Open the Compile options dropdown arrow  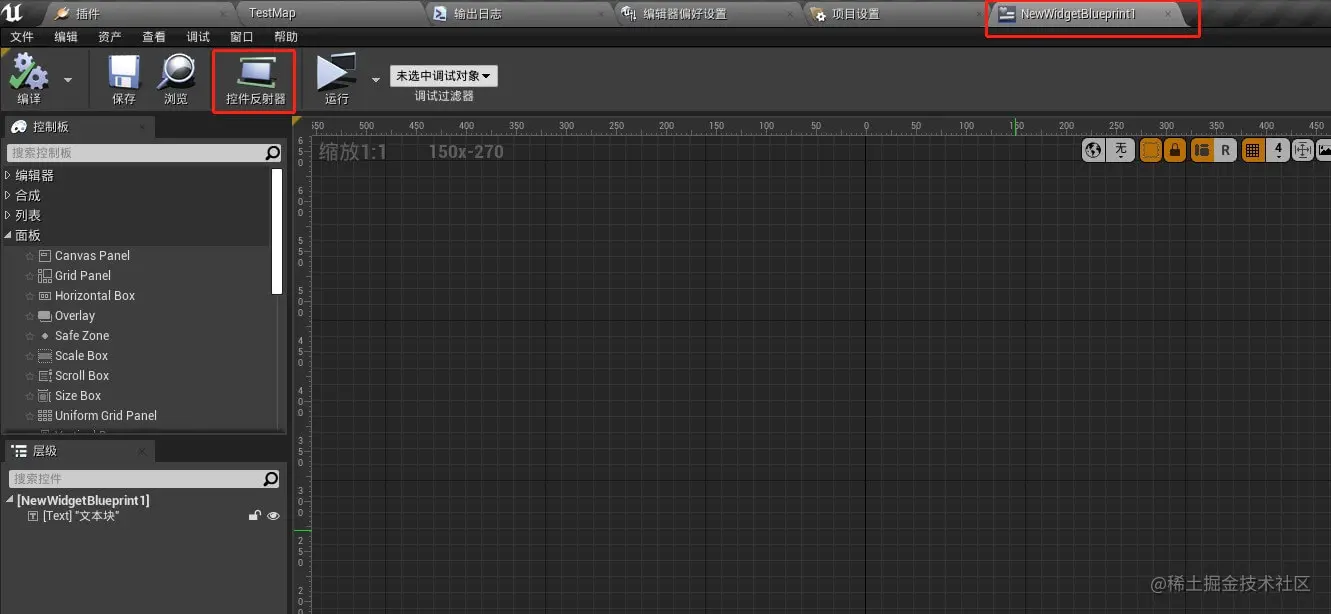[x=68, y=79]
